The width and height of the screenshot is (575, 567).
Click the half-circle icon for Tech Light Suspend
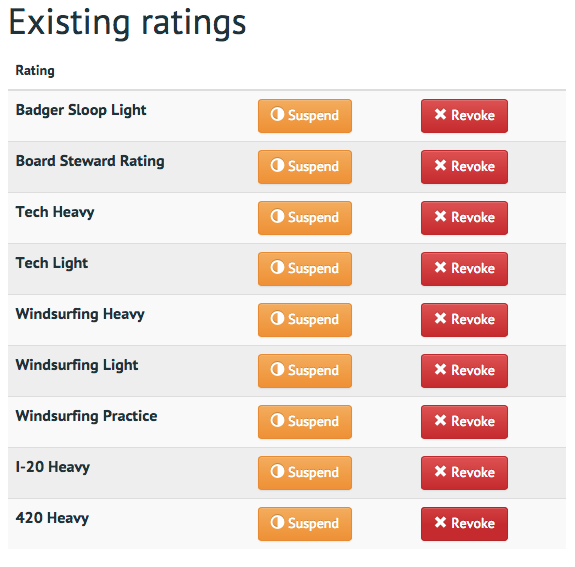tap(277, 267)
